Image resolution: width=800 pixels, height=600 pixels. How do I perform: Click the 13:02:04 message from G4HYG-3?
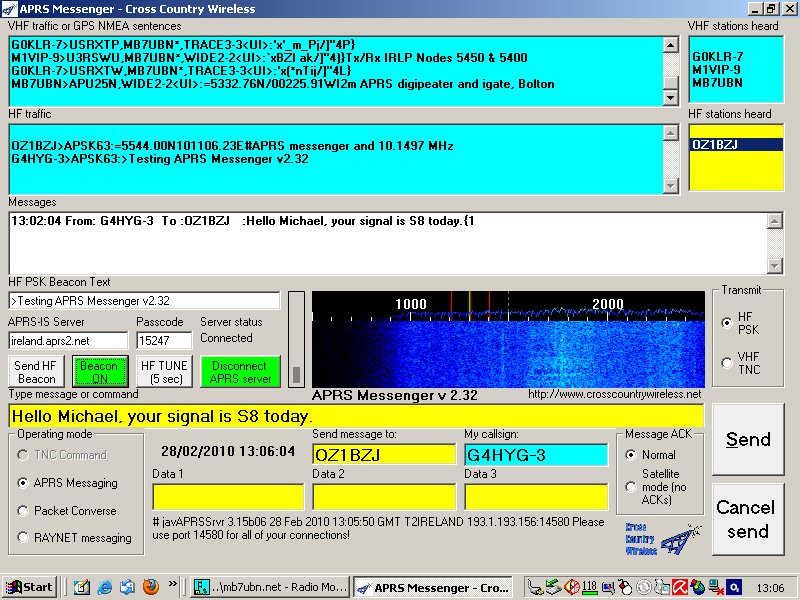click(243, 221)
